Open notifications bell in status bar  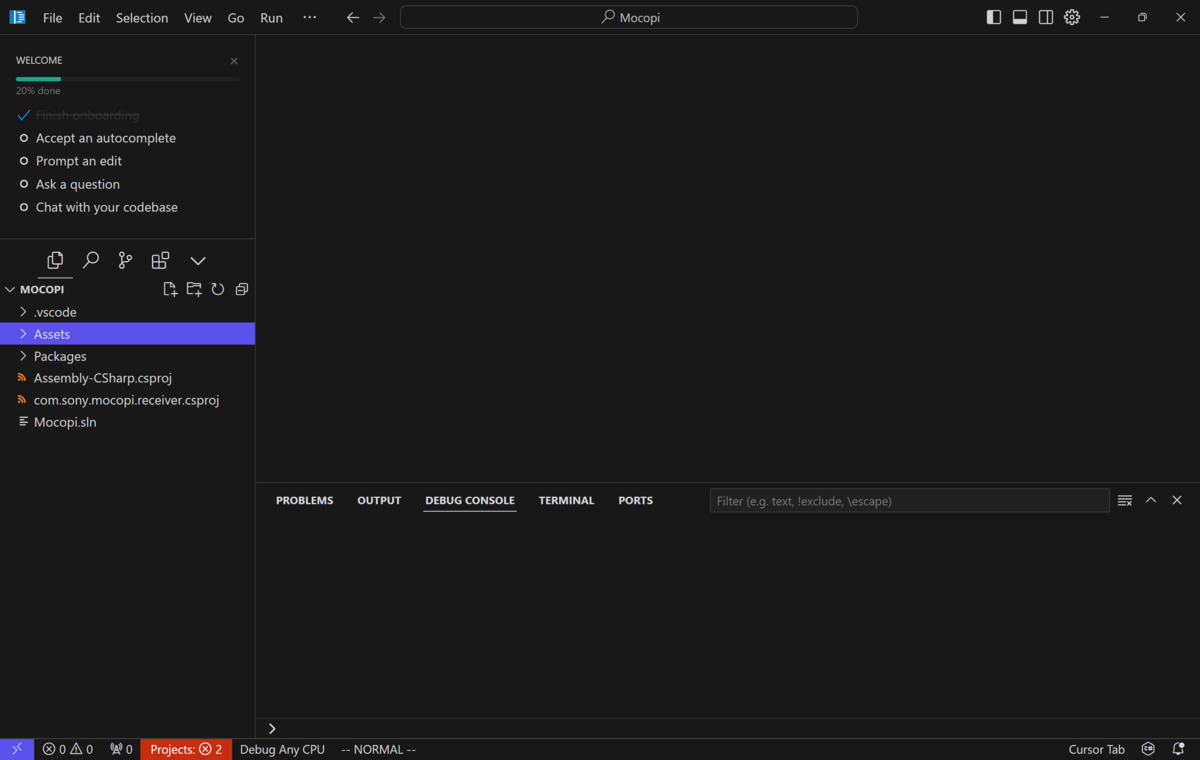1178,749
